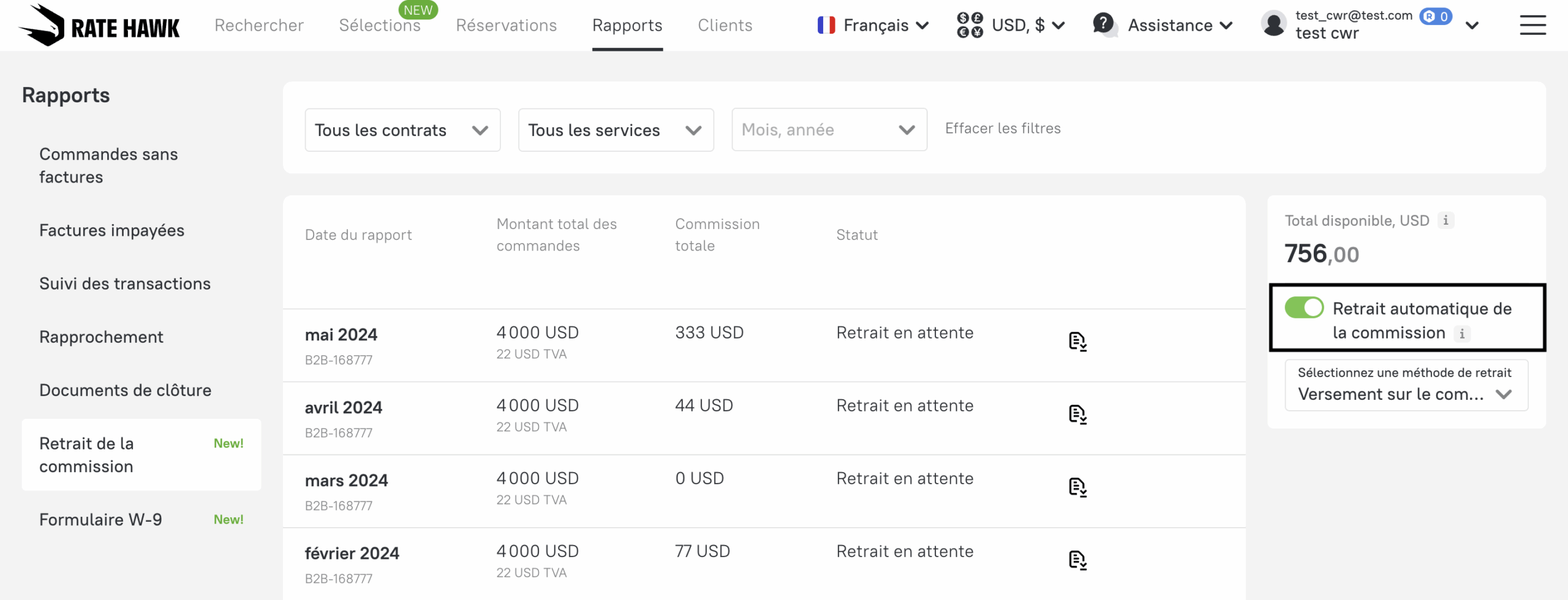Click the Mois, année date field

829,130
